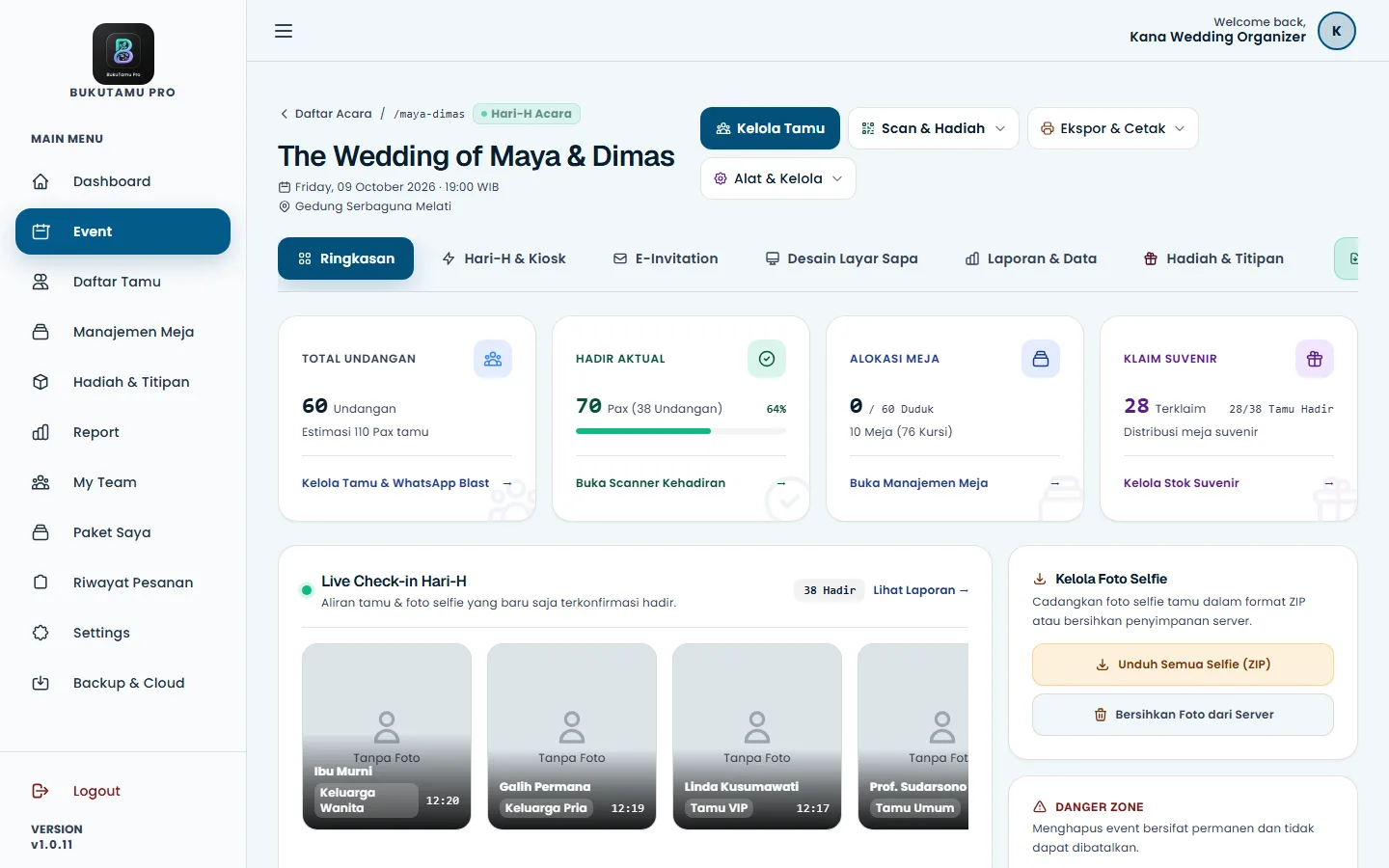Open Settings in the sidebar
This screenshot has height=868, width=1389.
123,633
